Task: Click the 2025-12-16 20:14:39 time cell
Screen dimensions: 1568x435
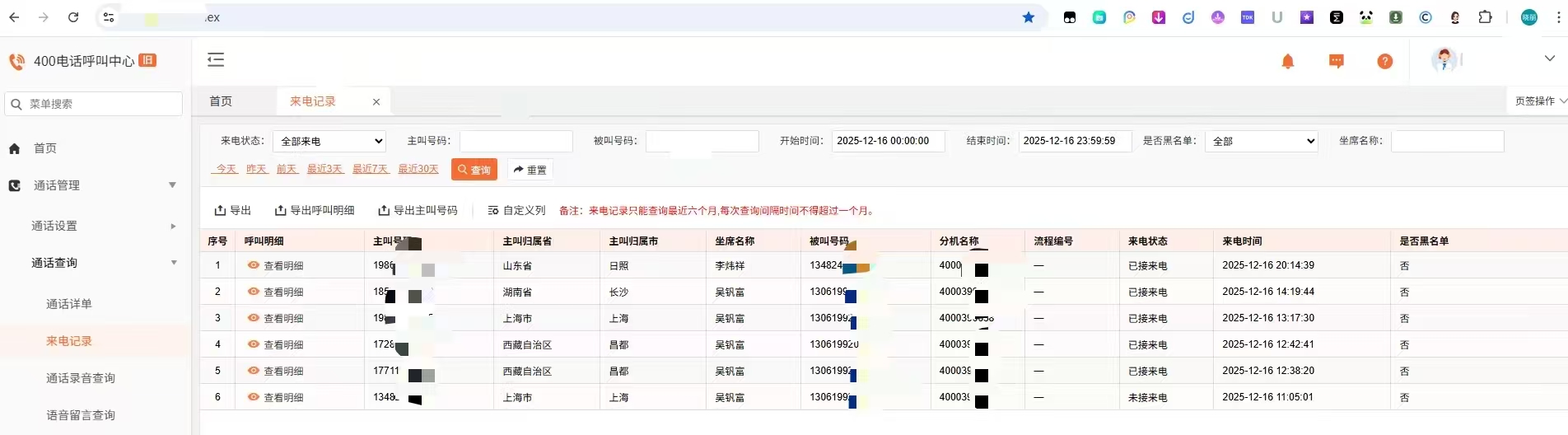Action: (x=1268, y=265)
